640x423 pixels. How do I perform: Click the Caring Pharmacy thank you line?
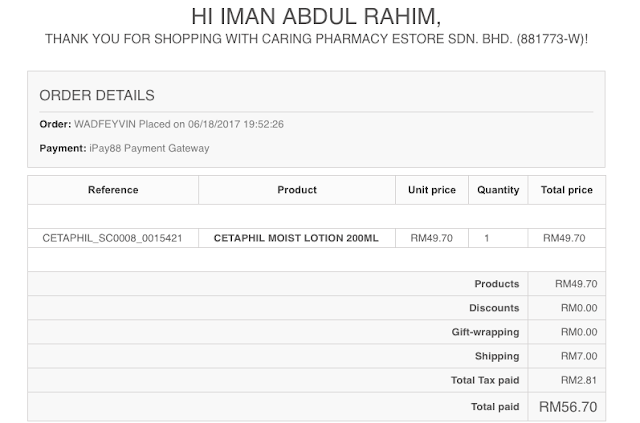(316, 39)
